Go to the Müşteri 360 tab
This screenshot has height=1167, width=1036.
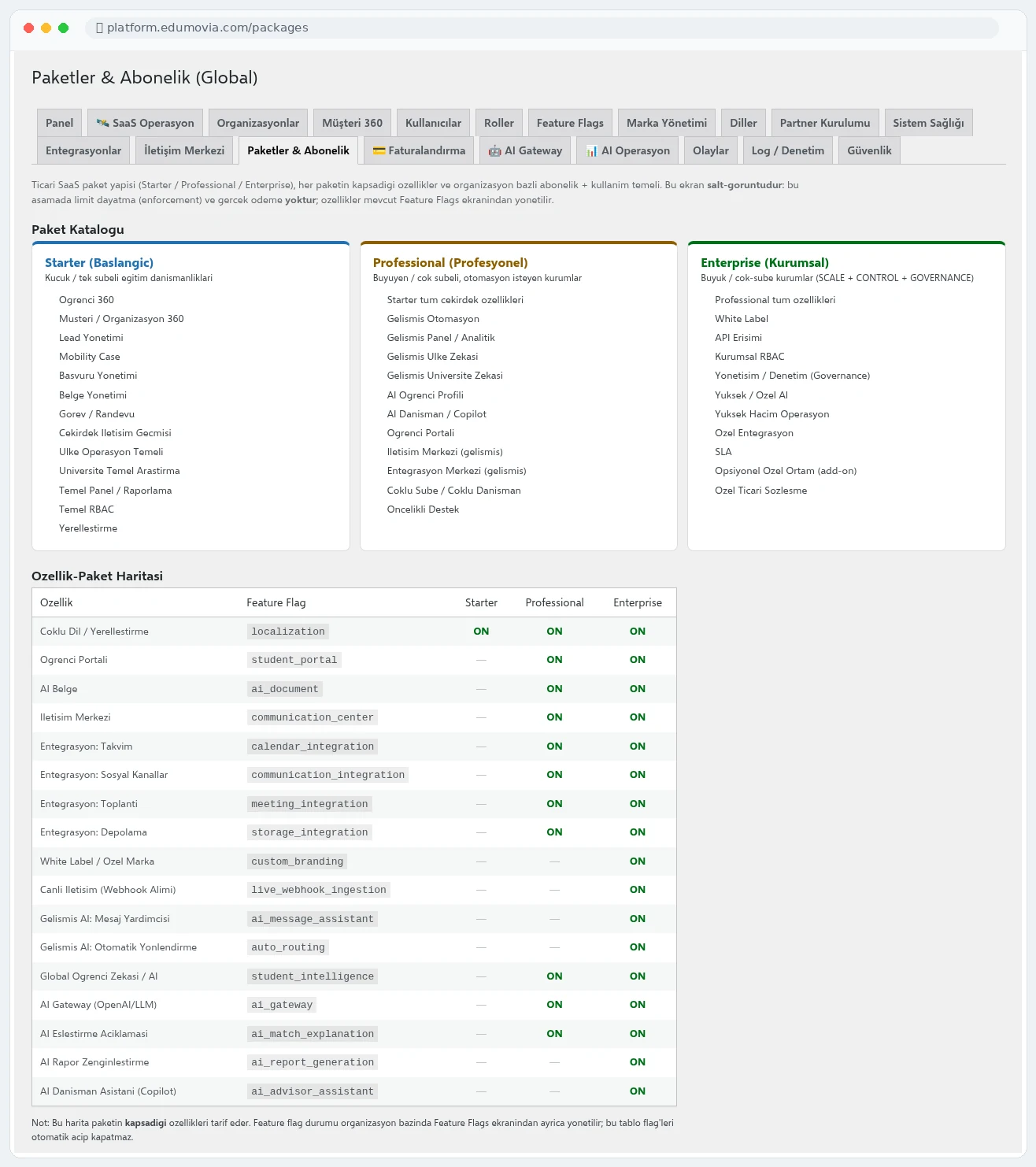pos(353,123)
